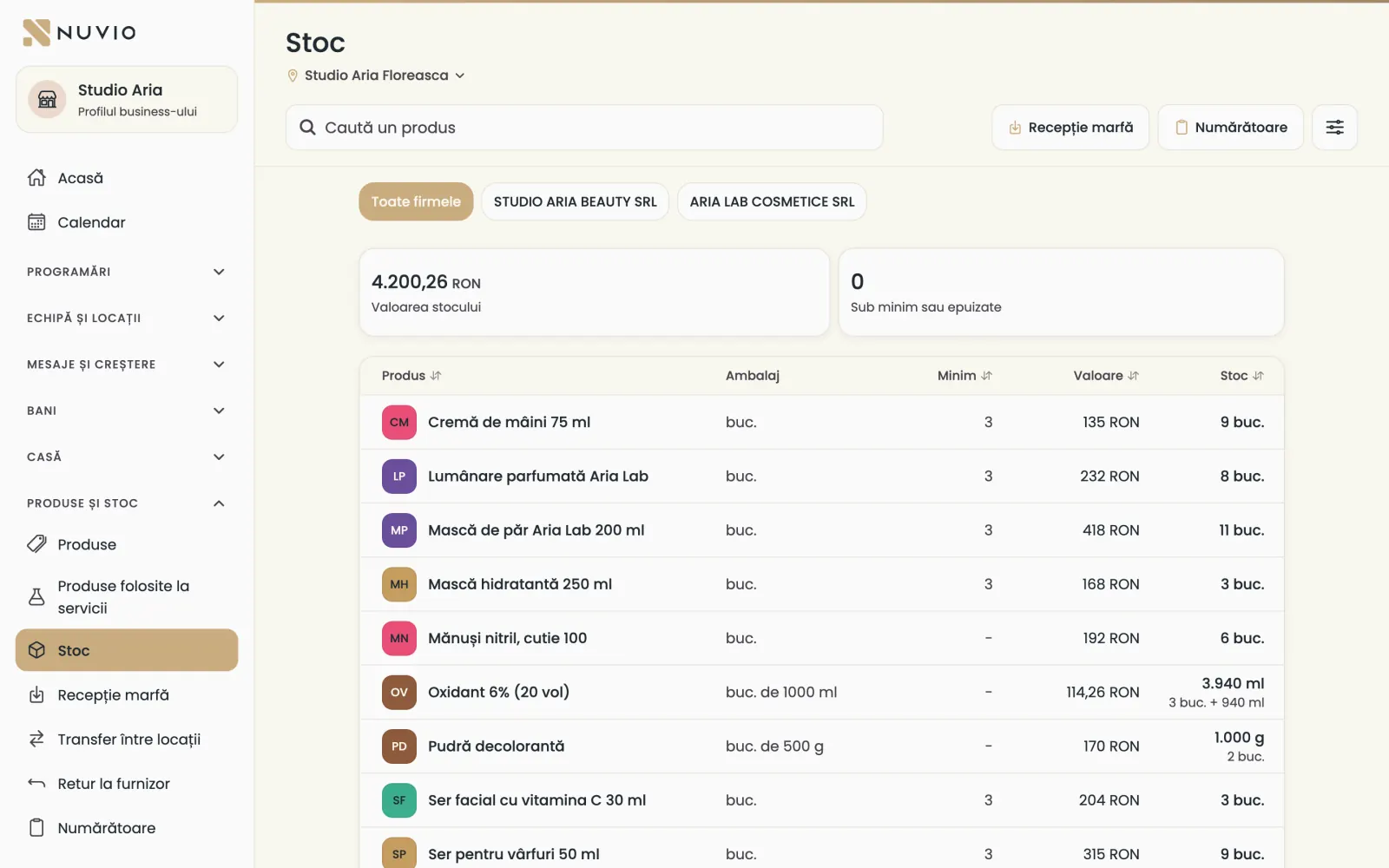Image resolution: width=1389 pixels, height=868 pixels.
Task: Open the Studio Aria Floreasca location dropdown
Action: pos(376,76)
